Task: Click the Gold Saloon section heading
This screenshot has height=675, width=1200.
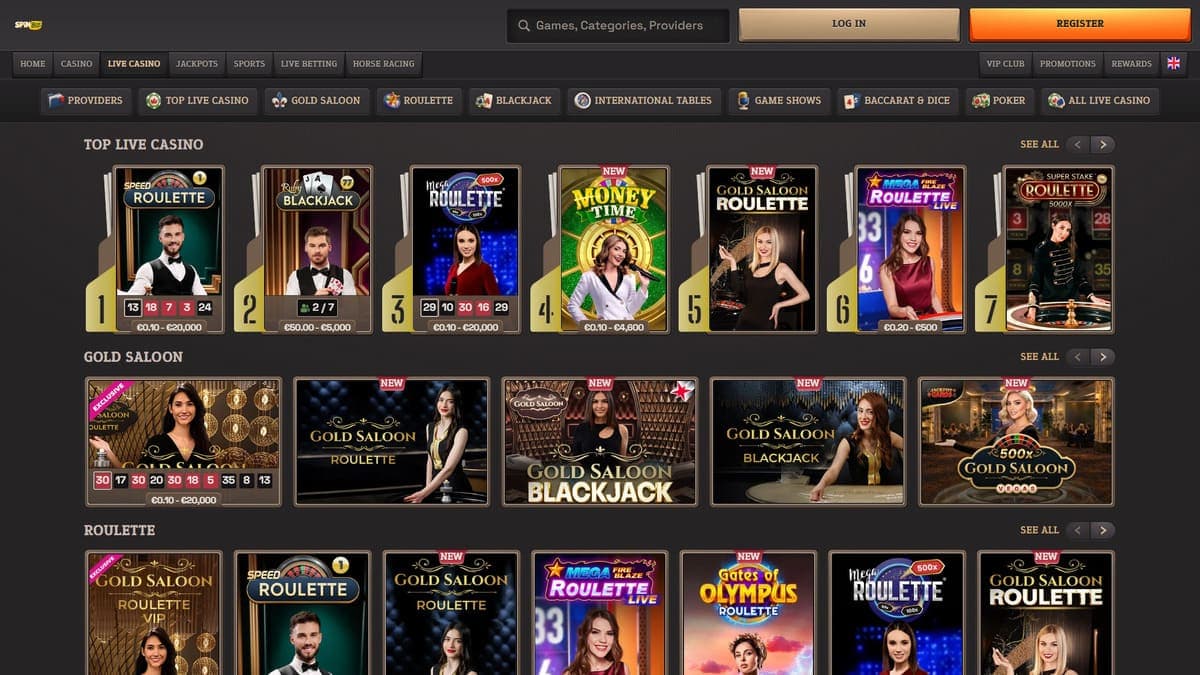Action: [x=133, y=357]
